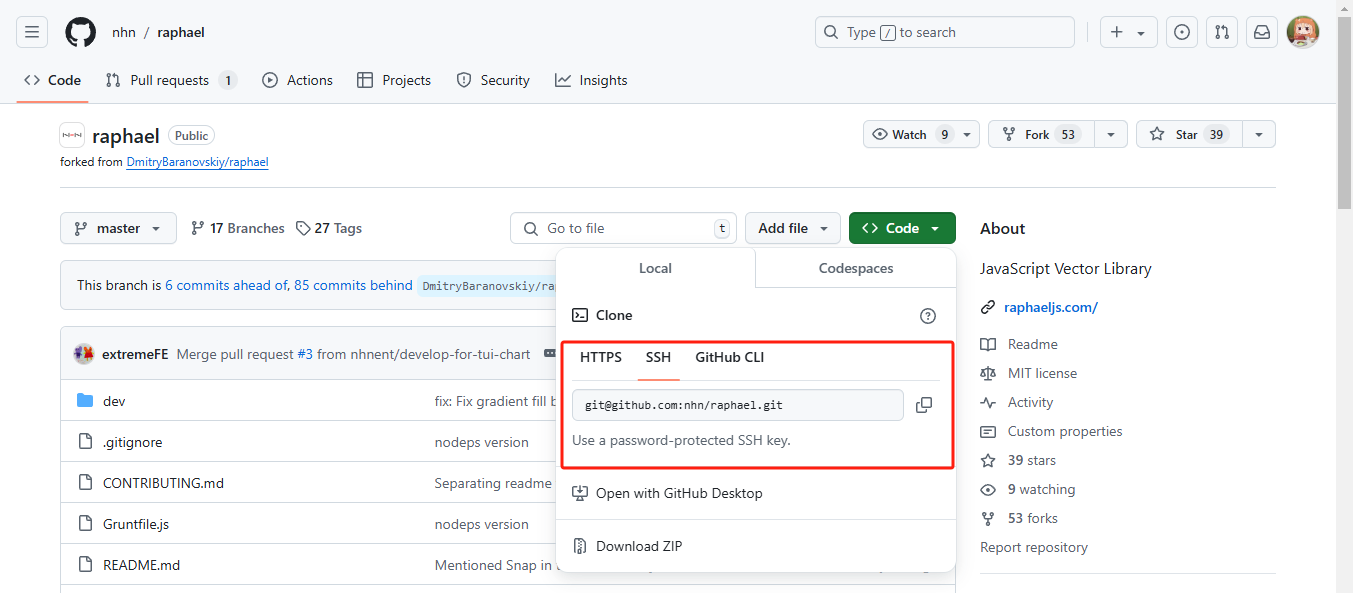The width and height of the screenshot is (1353, 593).
Task: Click the user profile avatar
Action: tap(1303, 32)
